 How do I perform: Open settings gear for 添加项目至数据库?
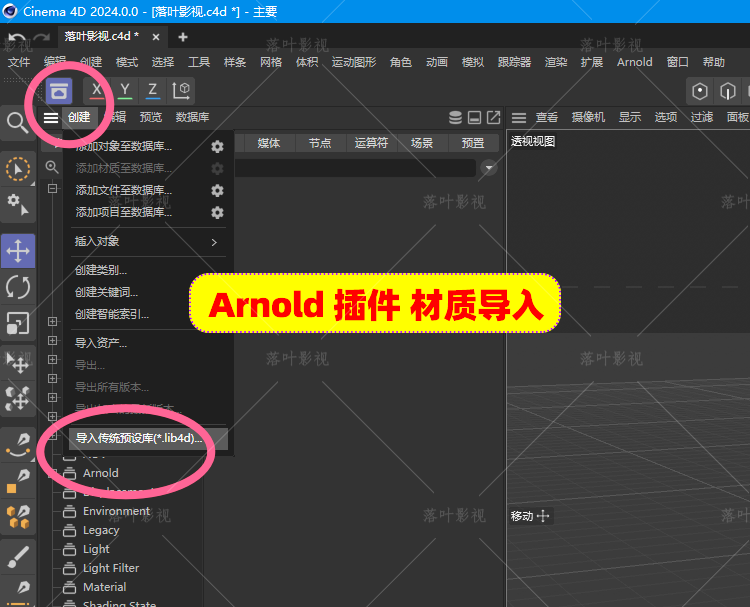pos(218,213)
